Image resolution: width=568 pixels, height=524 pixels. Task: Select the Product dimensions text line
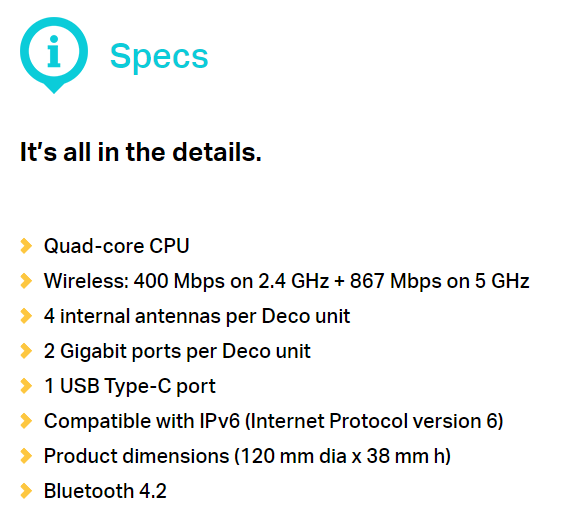click(x=247, y=456)
